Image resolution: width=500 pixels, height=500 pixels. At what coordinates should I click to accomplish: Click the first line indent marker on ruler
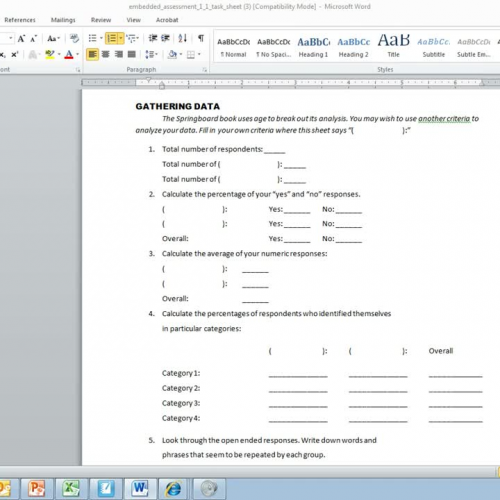(x=149, y=80)
